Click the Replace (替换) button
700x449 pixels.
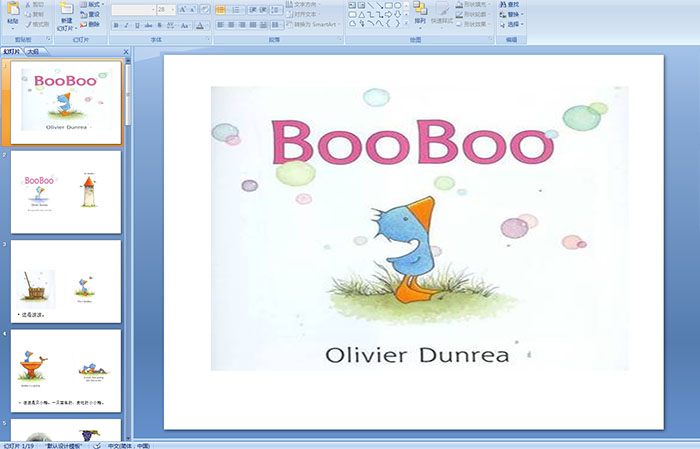pos(512,14)
